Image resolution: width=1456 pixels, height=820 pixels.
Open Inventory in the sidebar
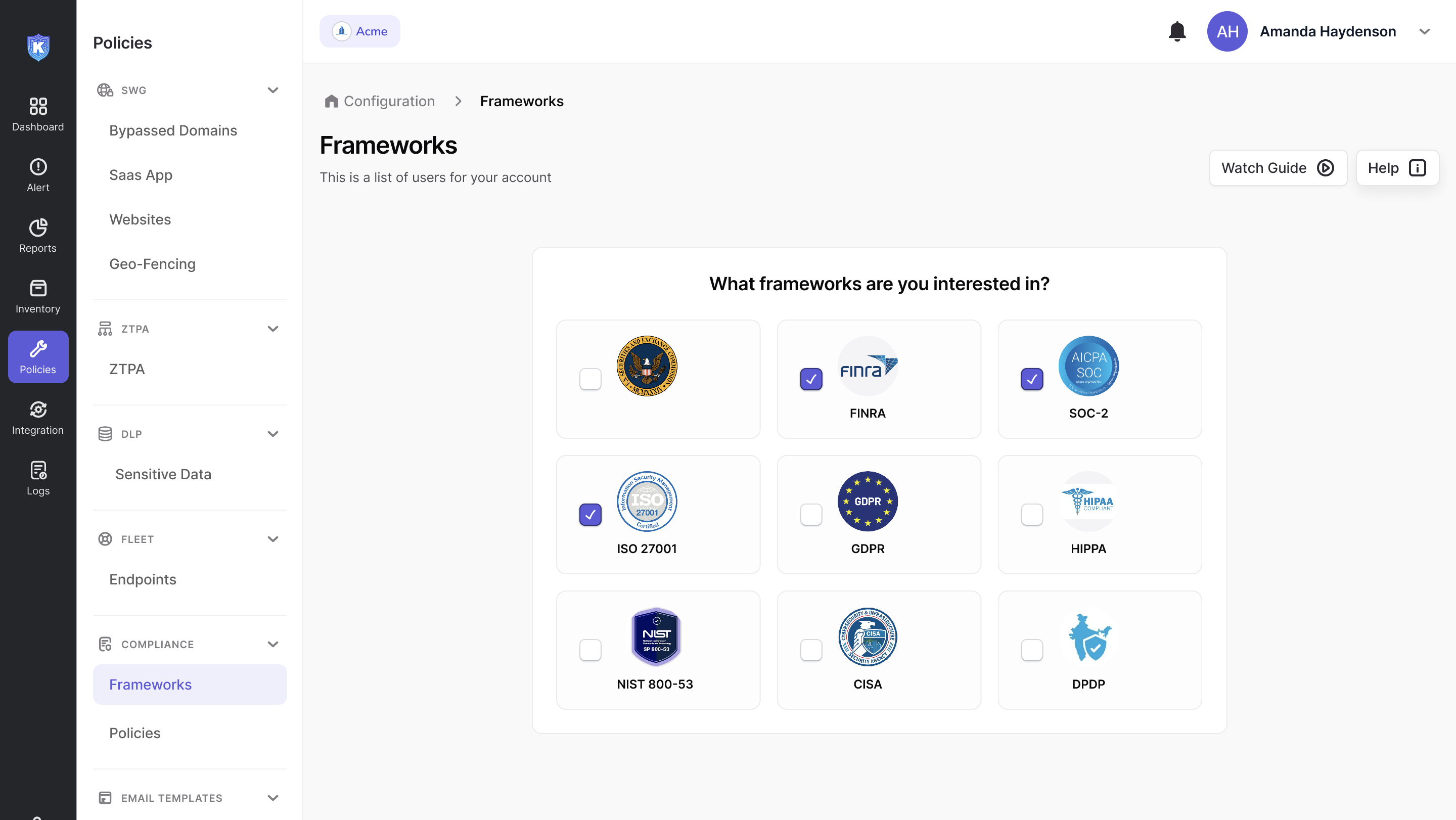(x=38, y=296)
